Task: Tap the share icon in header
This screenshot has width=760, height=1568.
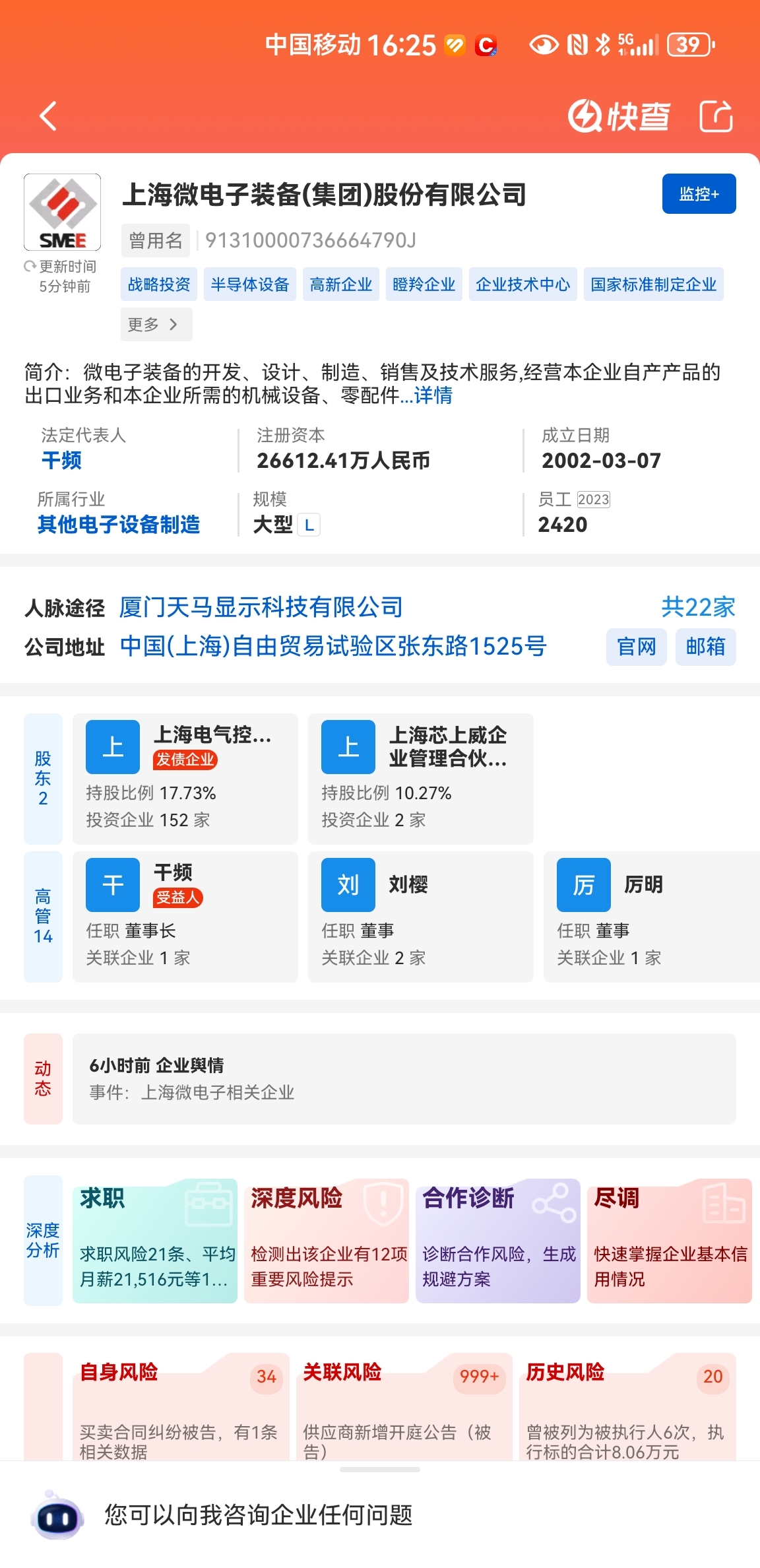Action: coord(716,116)
